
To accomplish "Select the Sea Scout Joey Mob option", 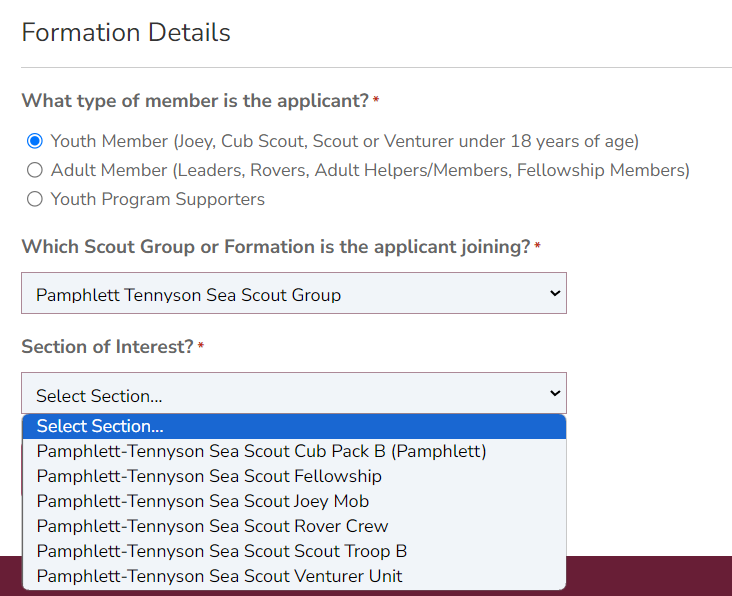I will pyautogui.click(x=294, y=501).
